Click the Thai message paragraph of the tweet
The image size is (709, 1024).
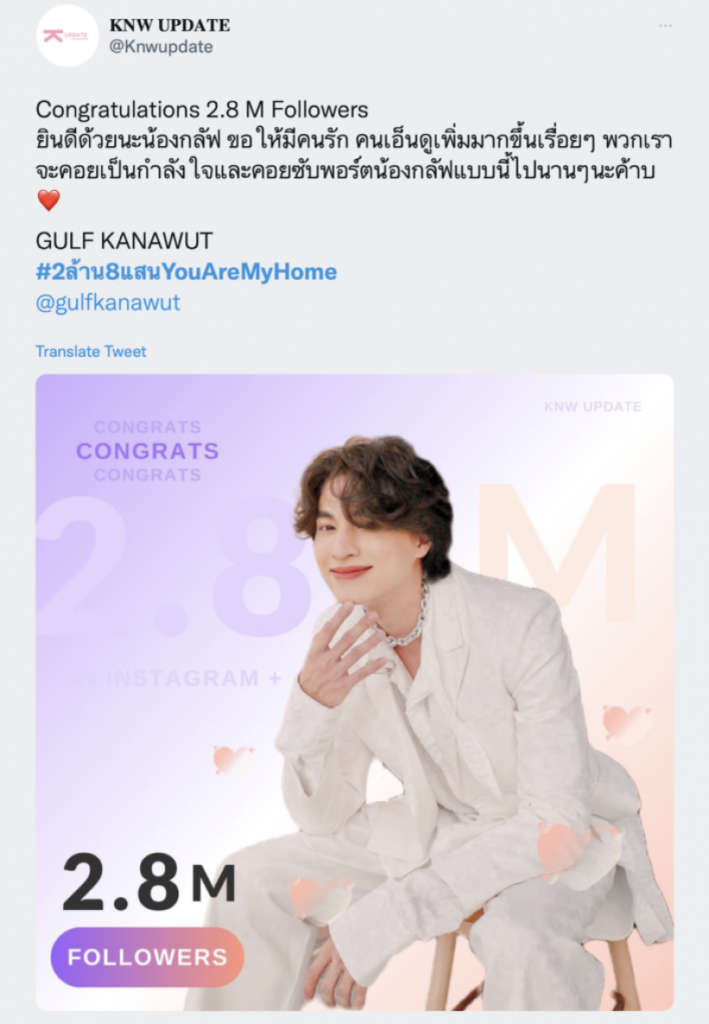(354, 155)
